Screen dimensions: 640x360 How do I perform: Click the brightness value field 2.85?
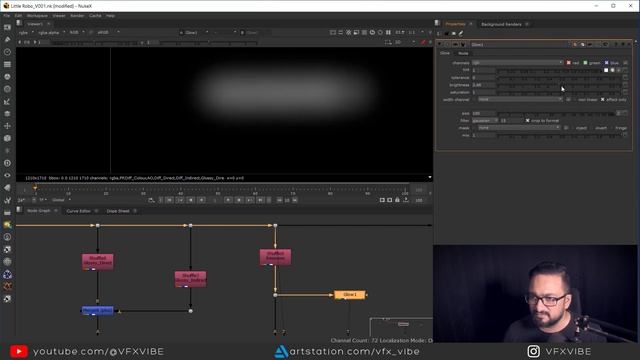pyautogui.click(x=483, y=85)
